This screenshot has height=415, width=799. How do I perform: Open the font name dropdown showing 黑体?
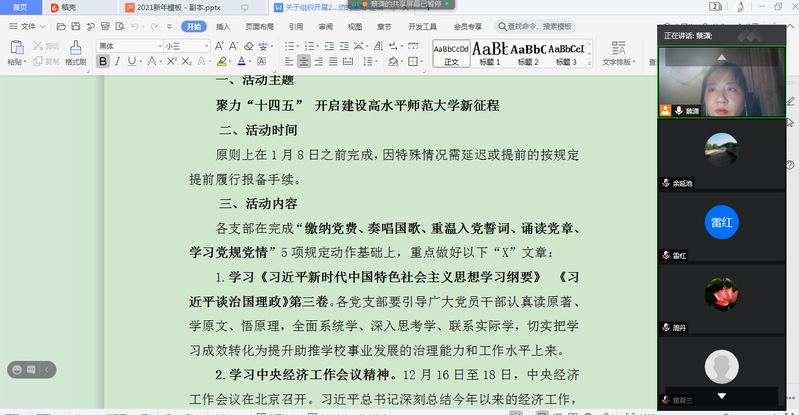[x=128, y=46]
